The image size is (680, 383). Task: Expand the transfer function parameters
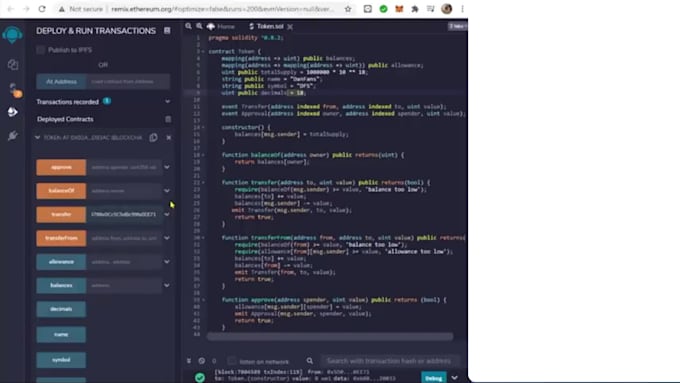(167, 214)
